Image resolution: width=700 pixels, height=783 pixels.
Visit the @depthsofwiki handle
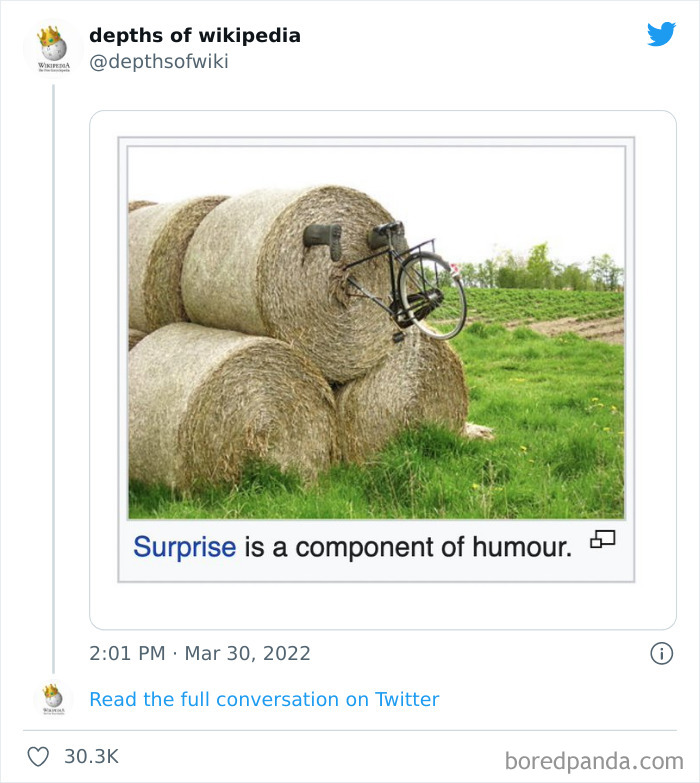coord(158,62)
